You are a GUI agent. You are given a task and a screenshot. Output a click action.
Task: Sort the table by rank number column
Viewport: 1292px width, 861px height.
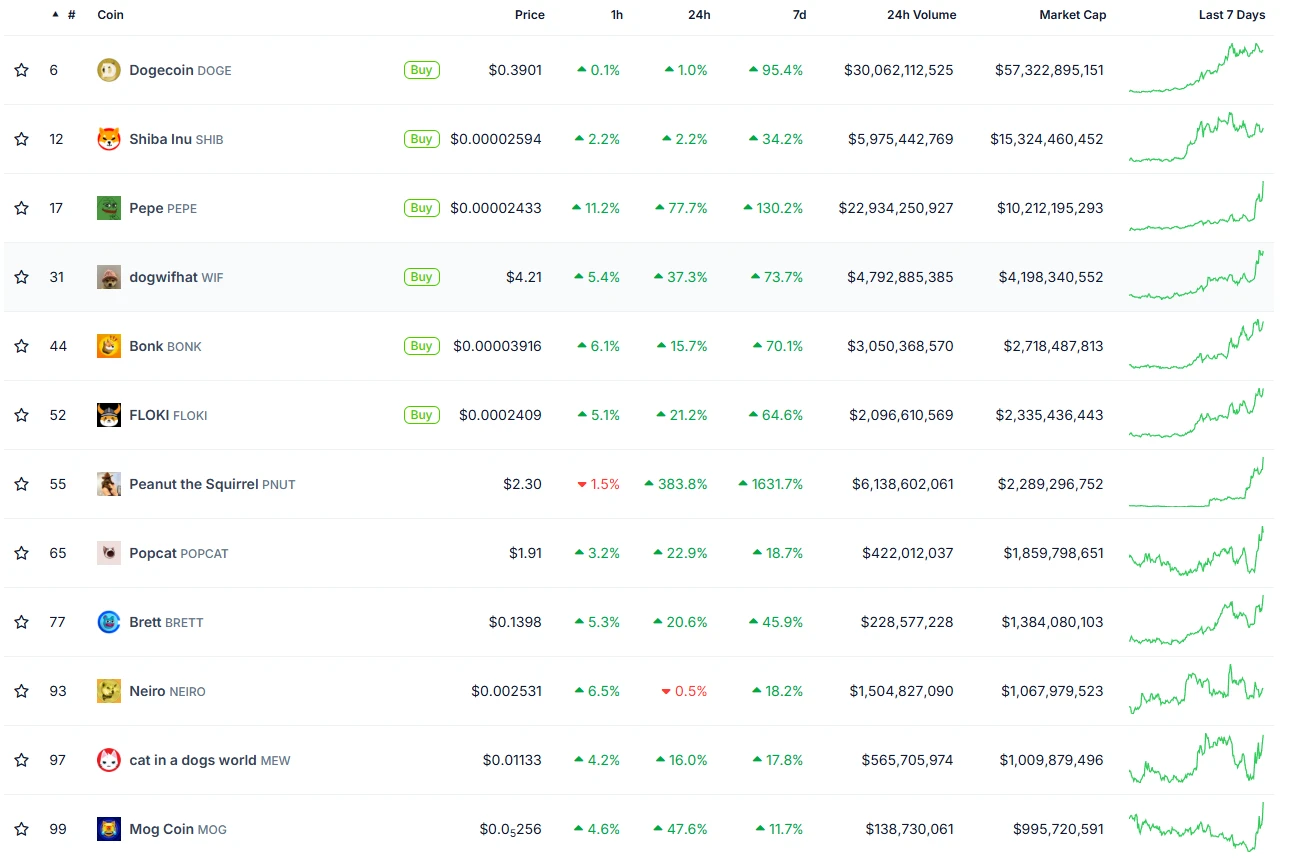click(70, 15)
